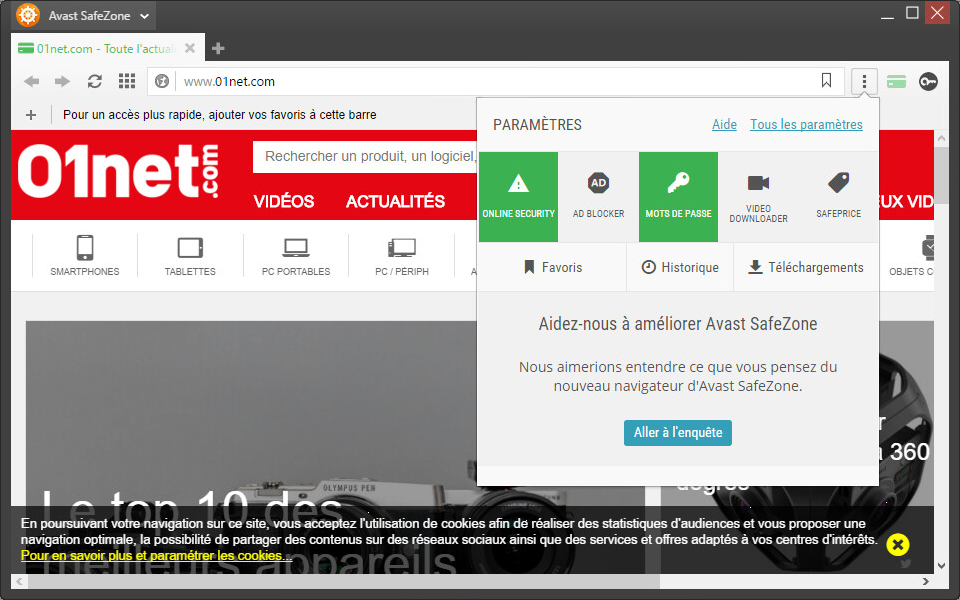Open the three-dot settings menu button
This screenshot has width=960, height=600.
coord(865,81)
